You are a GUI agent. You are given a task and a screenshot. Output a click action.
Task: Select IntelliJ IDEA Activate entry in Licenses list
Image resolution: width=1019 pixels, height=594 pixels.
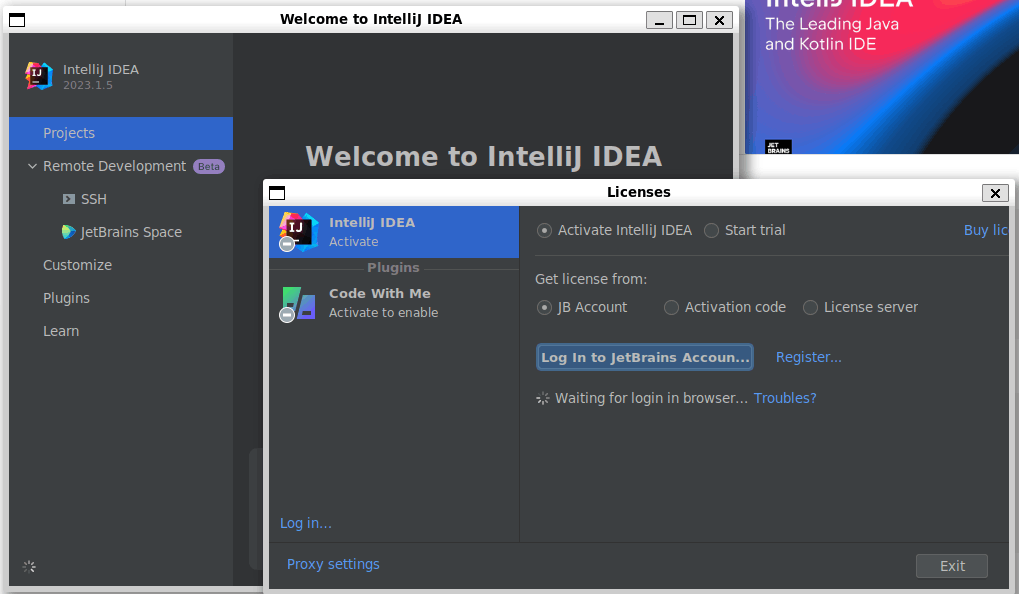[x=394, y=232]
